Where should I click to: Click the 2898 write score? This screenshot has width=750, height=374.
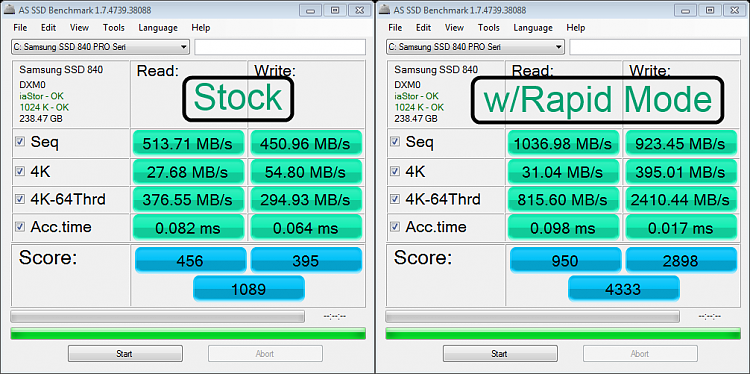coord(681,260)
